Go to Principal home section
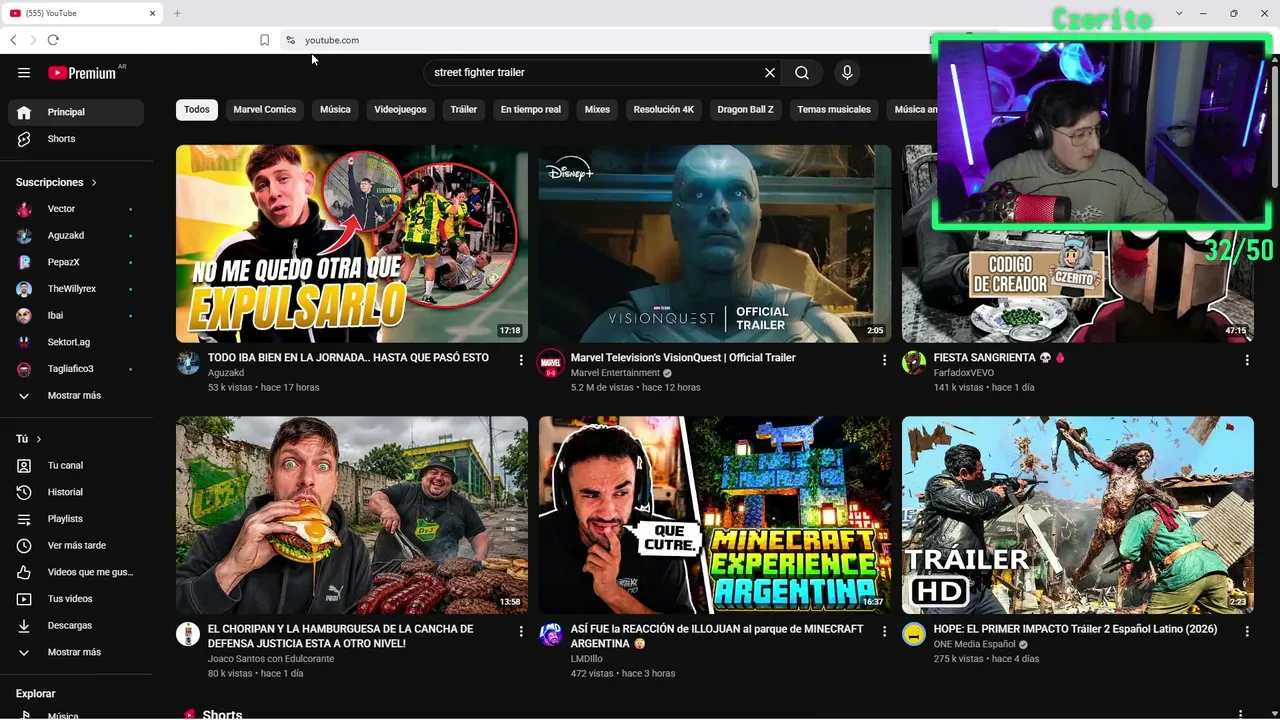Viewport: 1280px width, 720px height. coord(76,112)
